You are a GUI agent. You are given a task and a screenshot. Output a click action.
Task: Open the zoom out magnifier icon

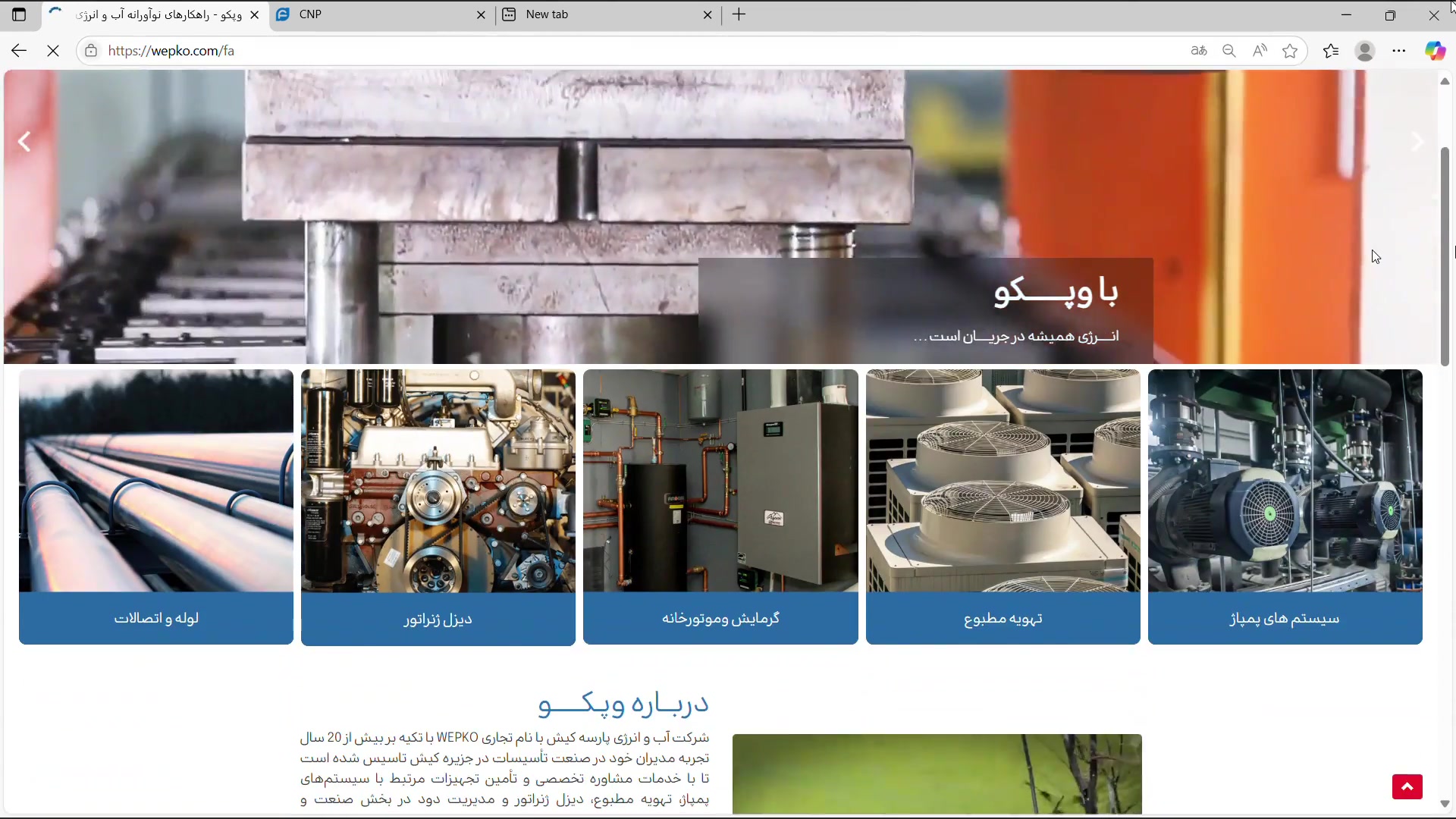click(x=1229, y=51)
